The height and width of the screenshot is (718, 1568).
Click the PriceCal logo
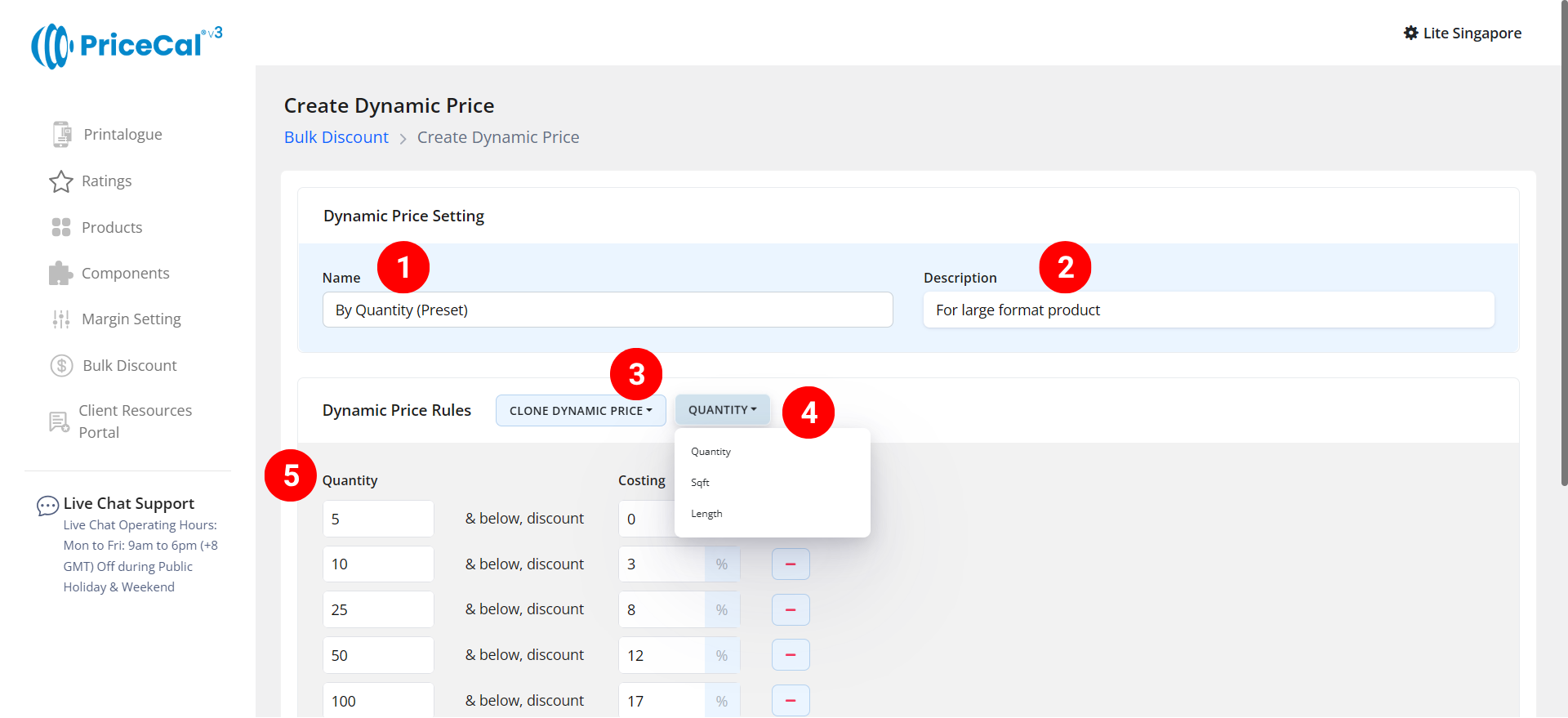(127, 45)
